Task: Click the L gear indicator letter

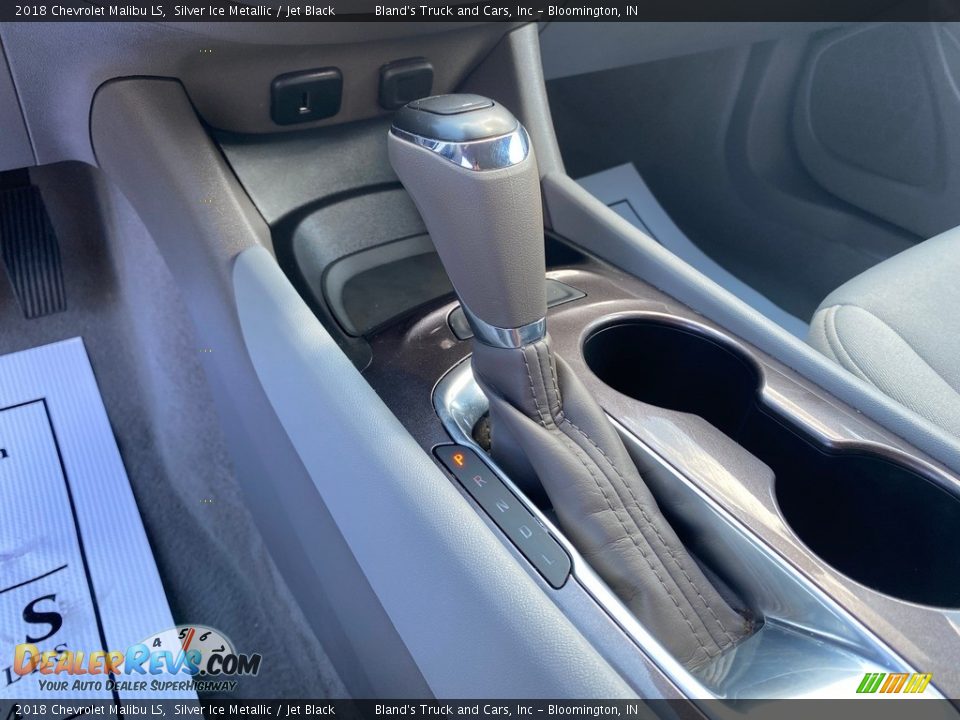Action: [x=546, y=555]
